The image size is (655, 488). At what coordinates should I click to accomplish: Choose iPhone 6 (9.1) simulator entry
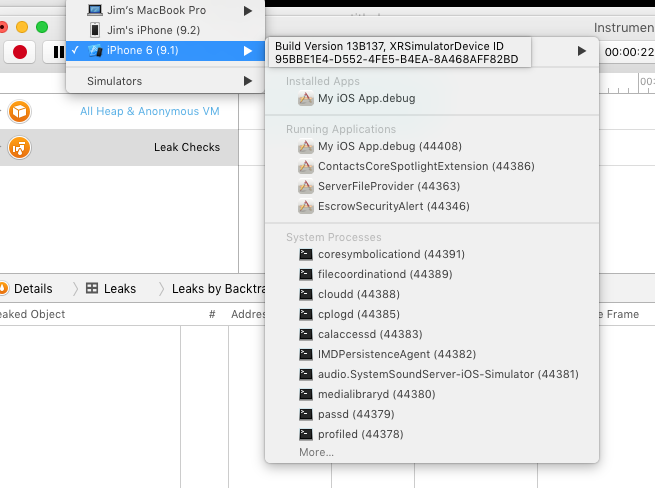tap(165, 51)
